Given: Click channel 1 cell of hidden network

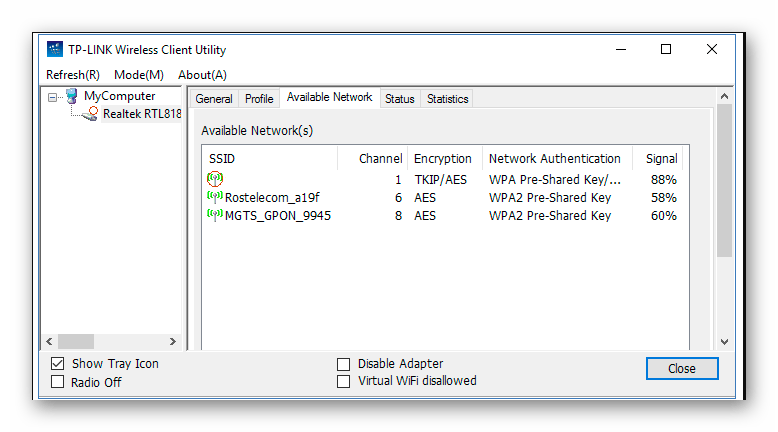Looking at the screenshot, I should tap(398, 180).
